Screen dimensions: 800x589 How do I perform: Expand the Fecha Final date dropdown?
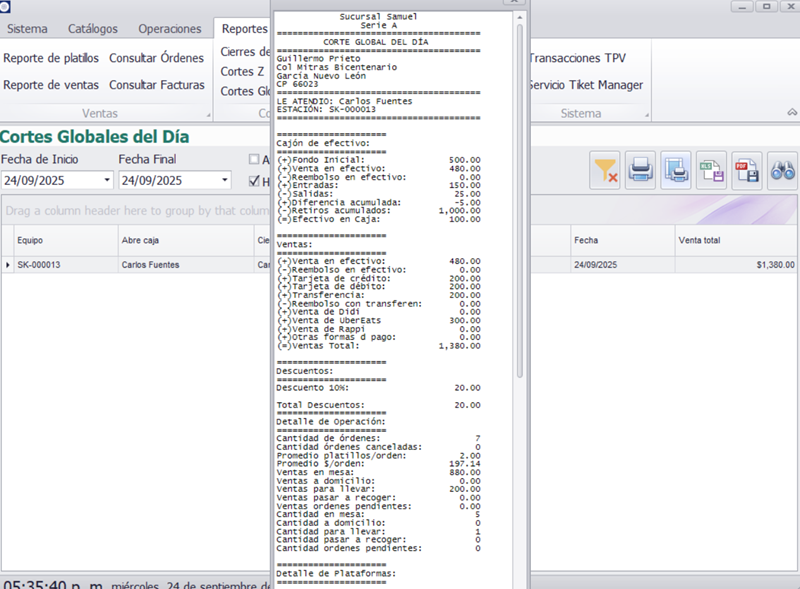[225, 181]
